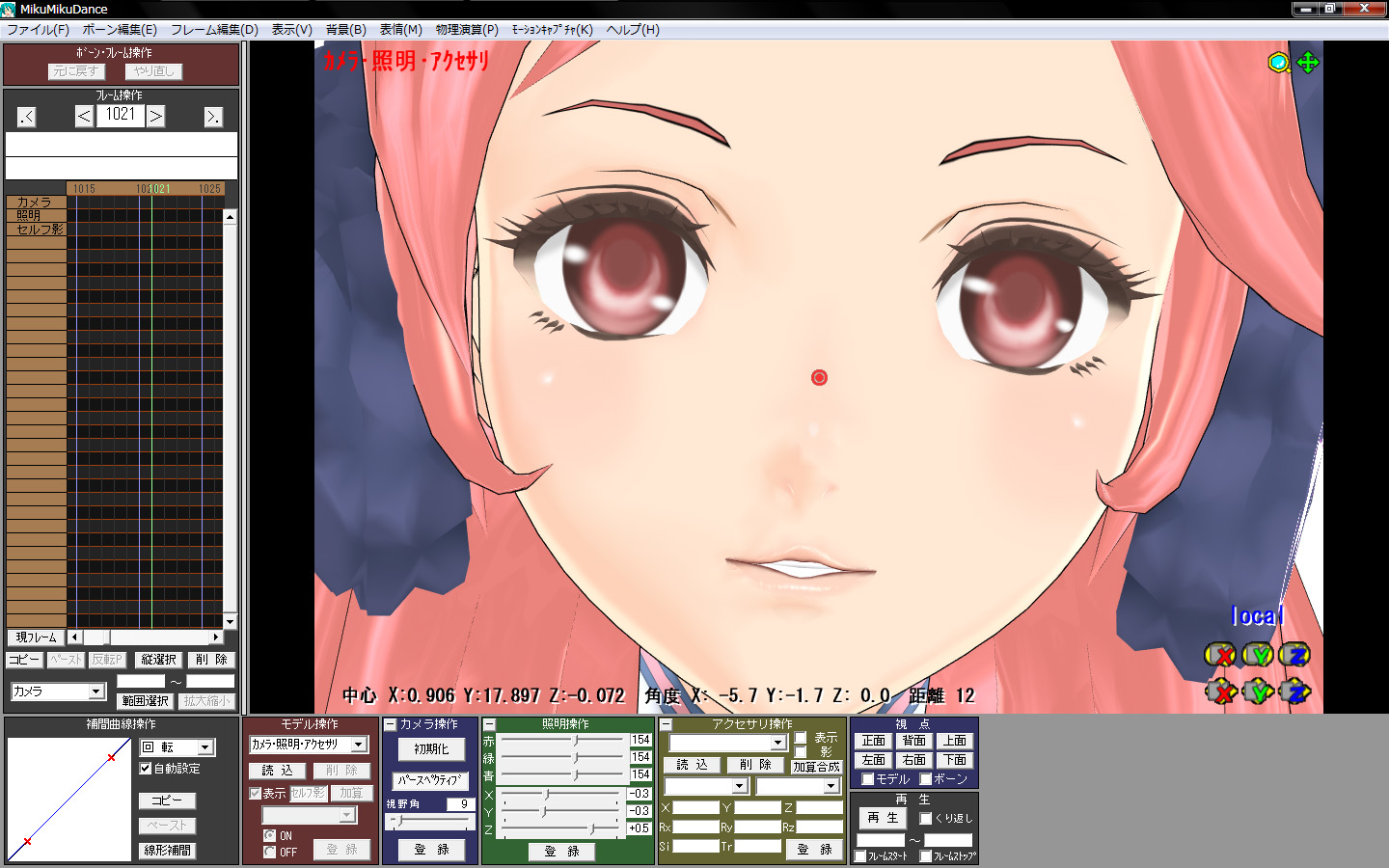Jump to the previous keyframe with .<

(26, 117)
